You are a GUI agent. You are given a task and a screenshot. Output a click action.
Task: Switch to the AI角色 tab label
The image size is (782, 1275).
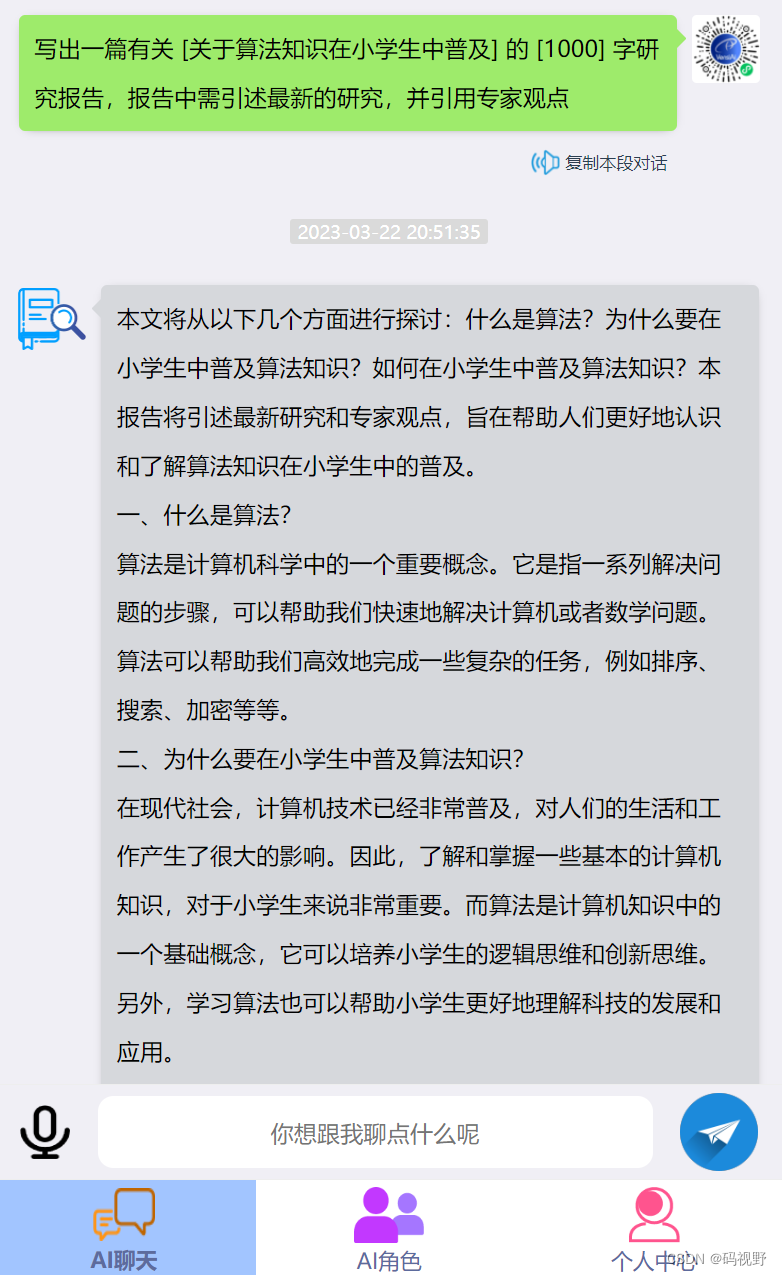389,1260
